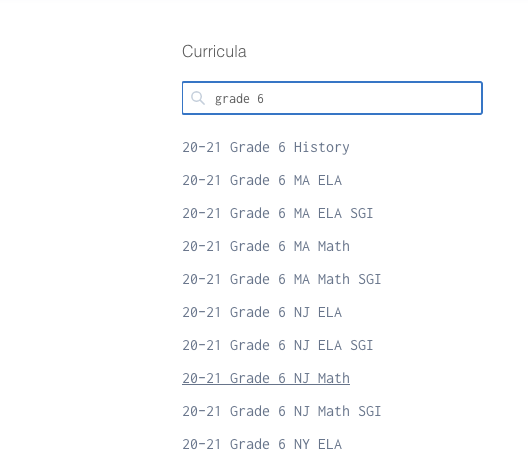528x466 pixels.
Task: Select 20-21 Grade 6 NJ ELA SGI
Action: coord(277,345)
